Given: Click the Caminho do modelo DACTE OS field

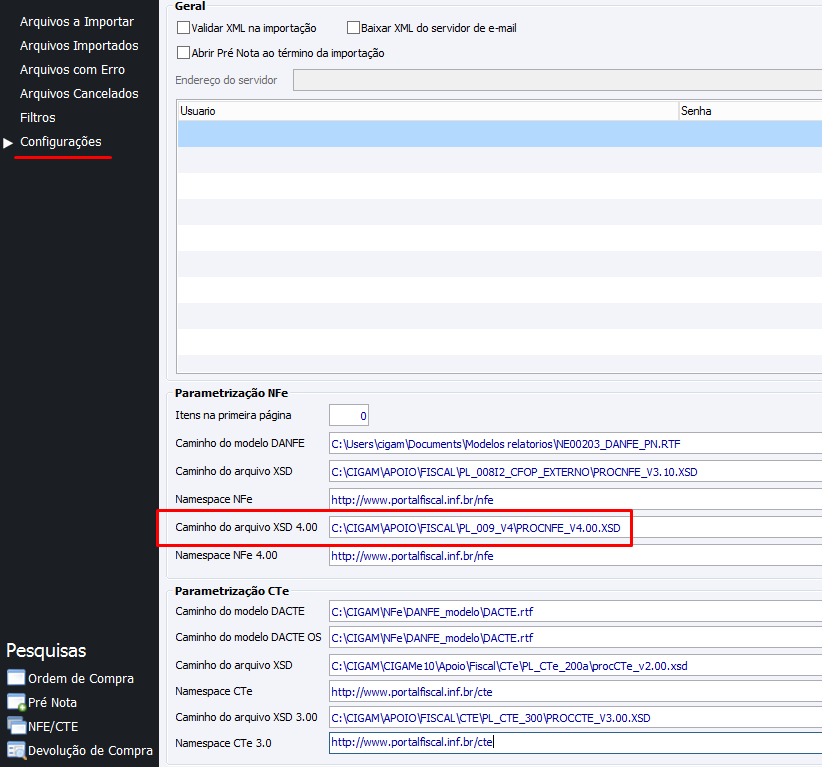Looking at the screenshot, I should (x=575, y=638).
